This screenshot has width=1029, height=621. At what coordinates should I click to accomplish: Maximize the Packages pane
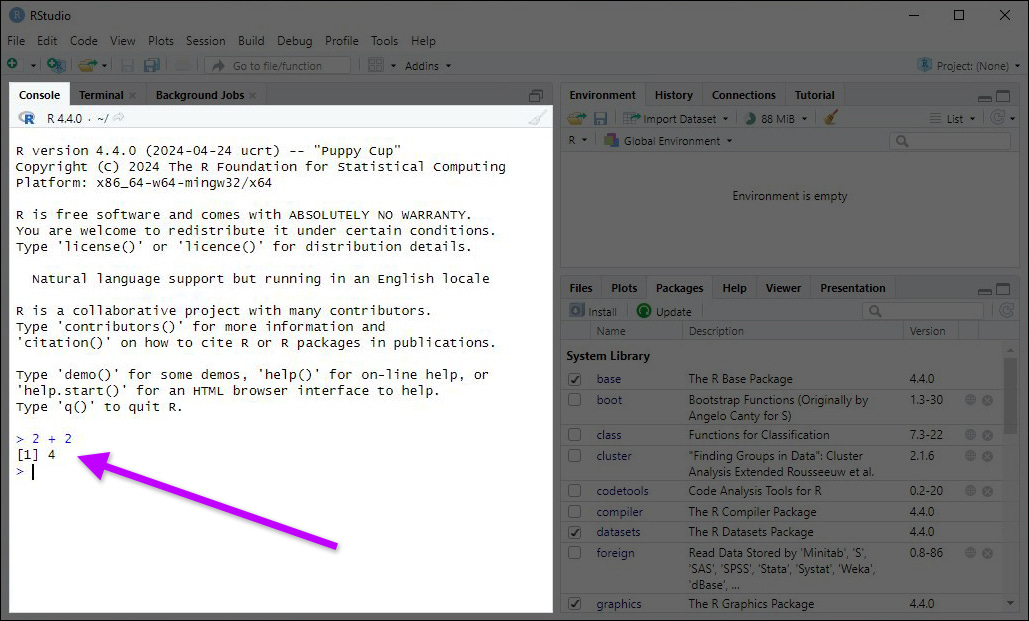1003,289
